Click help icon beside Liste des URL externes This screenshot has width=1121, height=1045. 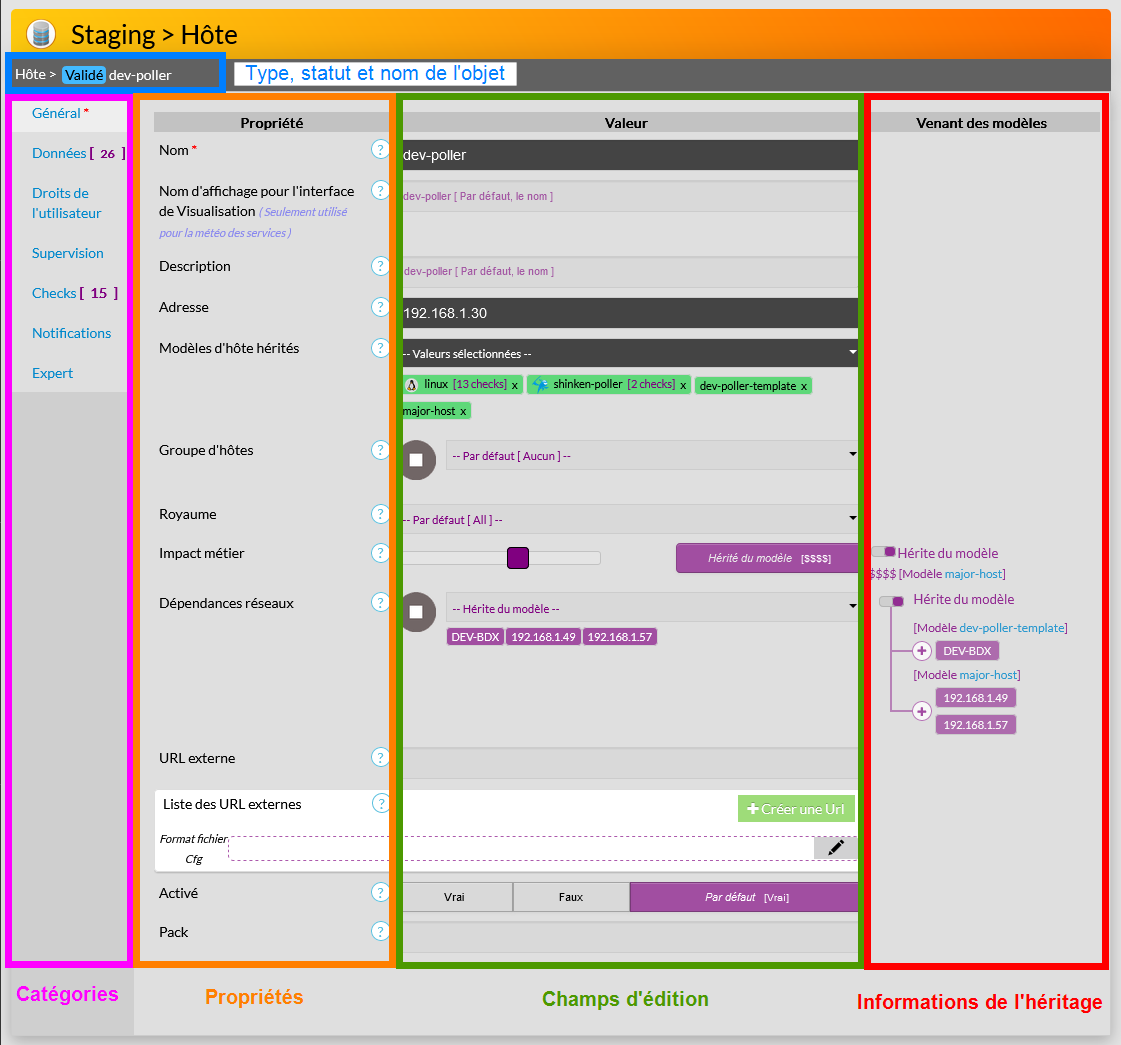[x=381, y=803]
